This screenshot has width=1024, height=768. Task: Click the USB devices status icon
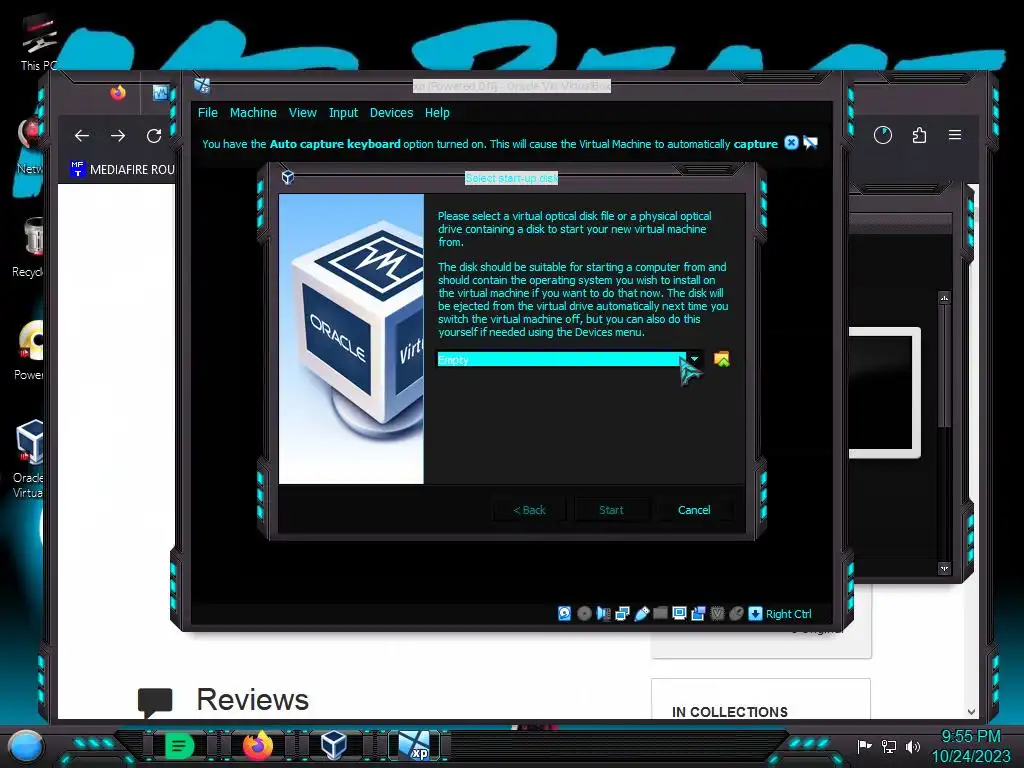pos(641,613)
